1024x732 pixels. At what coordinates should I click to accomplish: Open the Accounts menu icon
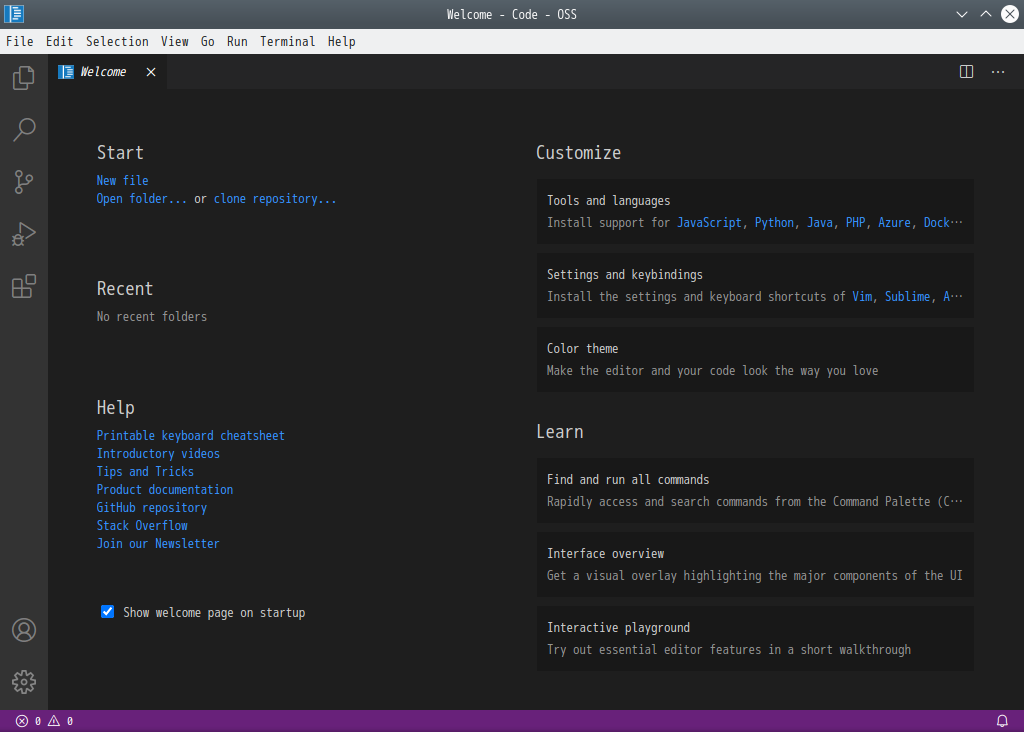tap(24, 630)
